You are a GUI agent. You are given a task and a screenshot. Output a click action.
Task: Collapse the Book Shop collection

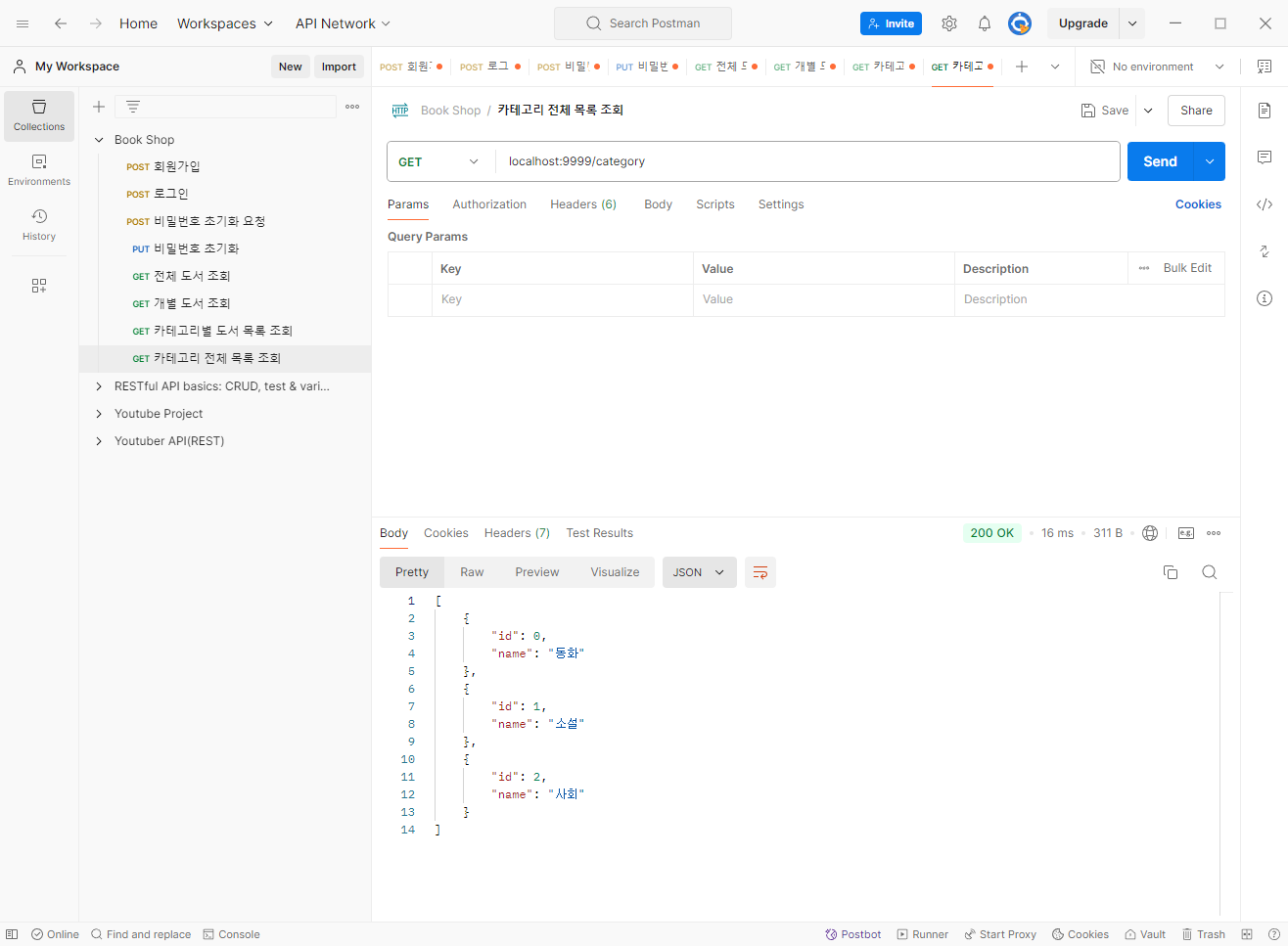99,140
